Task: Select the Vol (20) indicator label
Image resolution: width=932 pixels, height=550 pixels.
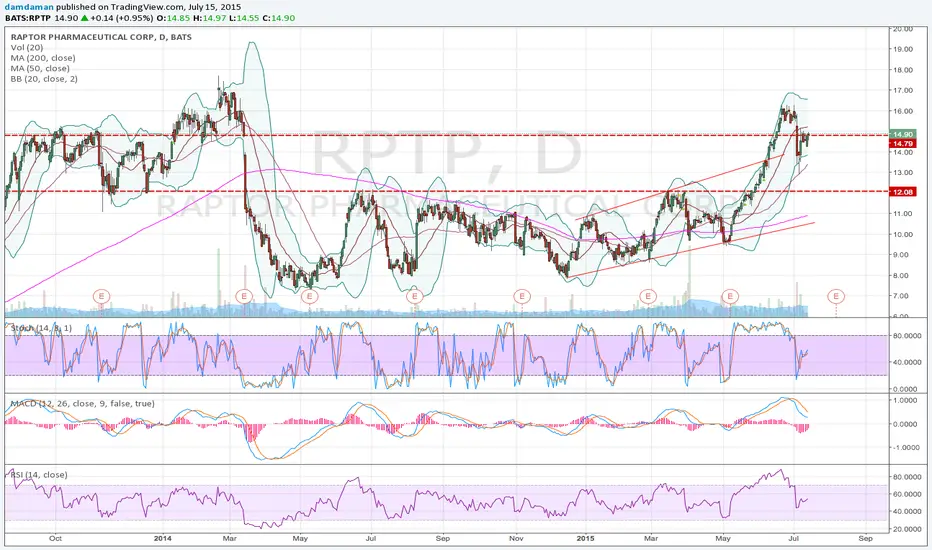Action: (26, 48)
